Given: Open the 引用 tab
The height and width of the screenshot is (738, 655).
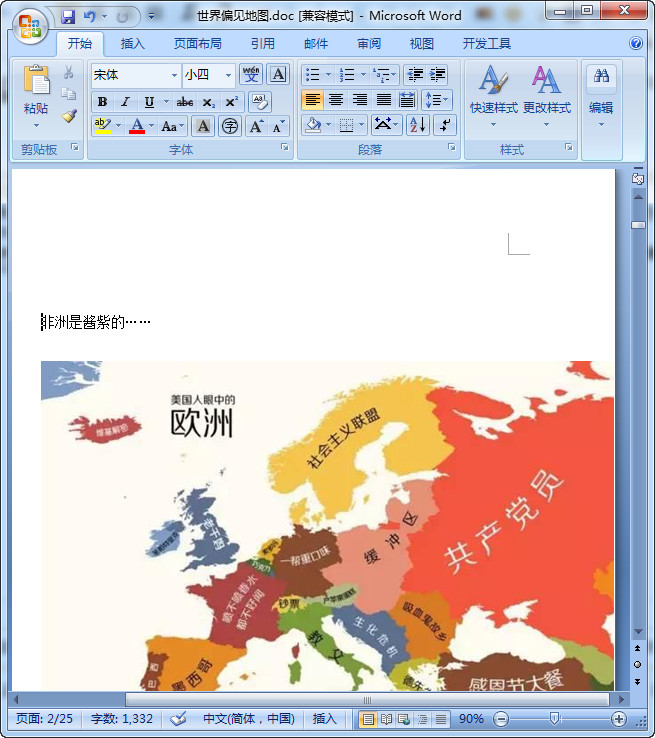Looking at the screenshot, I should [263, 44].
